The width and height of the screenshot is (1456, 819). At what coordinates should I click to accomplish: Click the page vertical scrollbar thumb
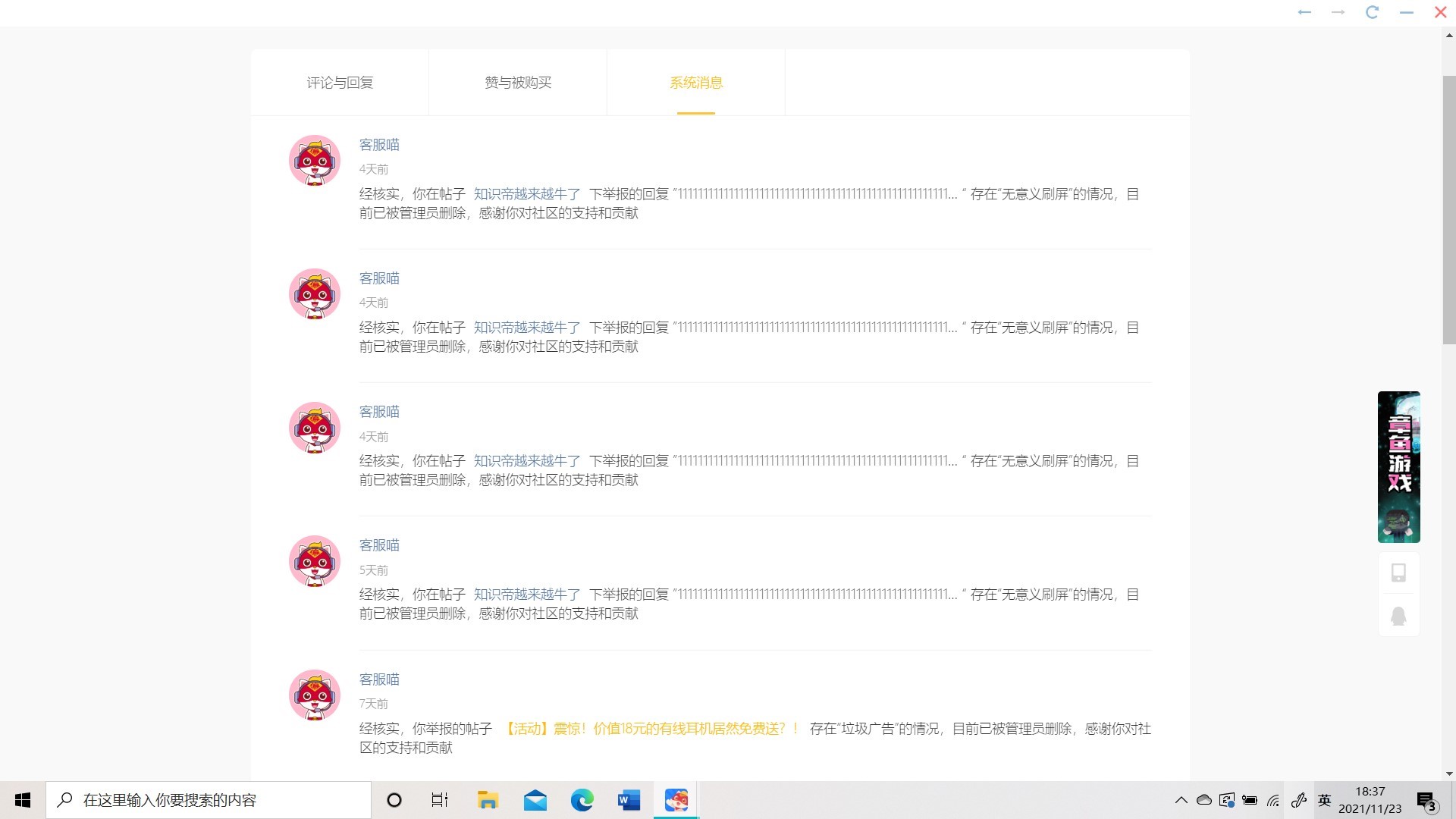pyautogui.click(x=1449, y=210)
